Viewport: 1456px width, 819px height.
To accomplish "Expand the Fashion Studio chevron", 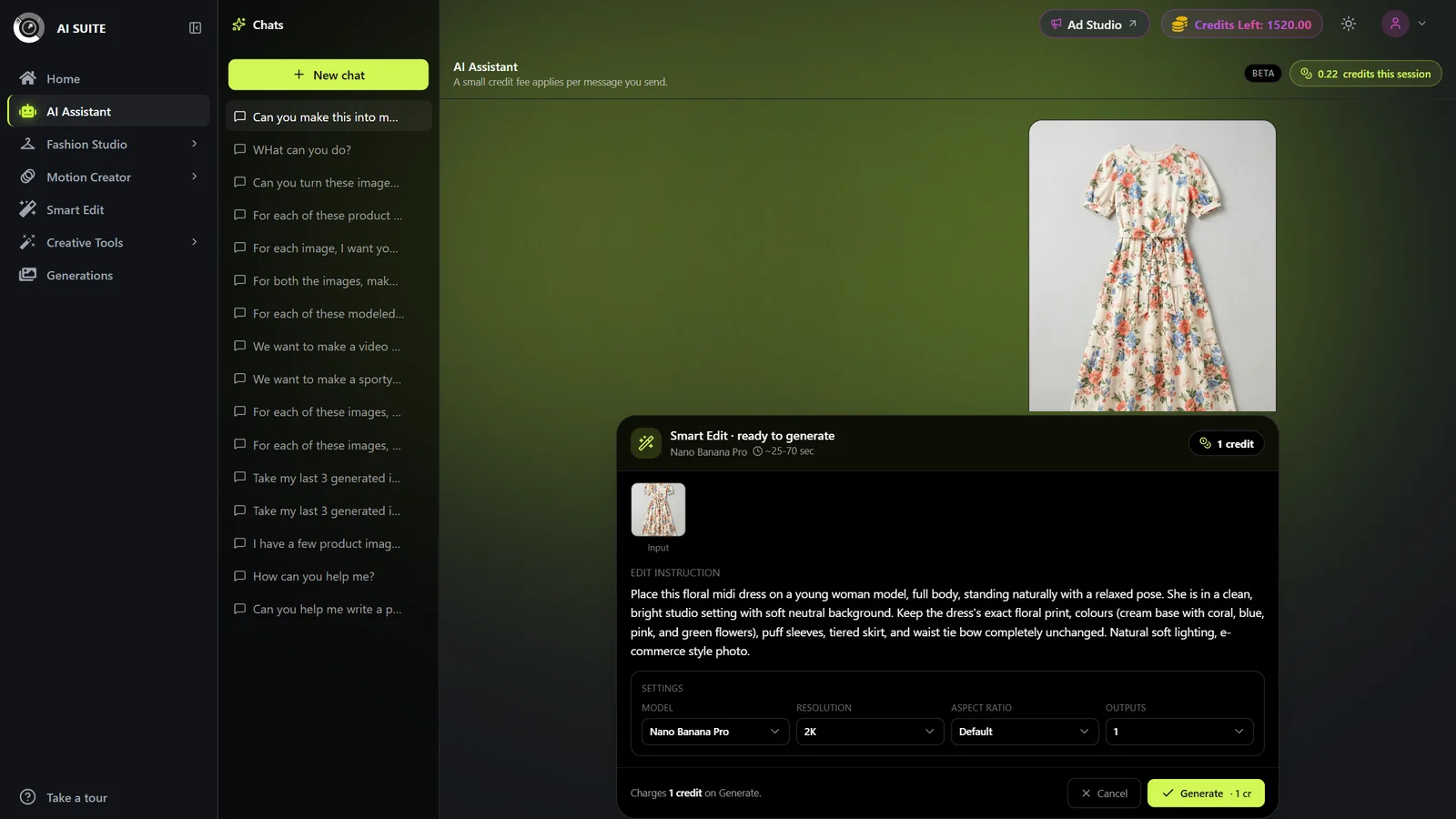I will point(194,144).
